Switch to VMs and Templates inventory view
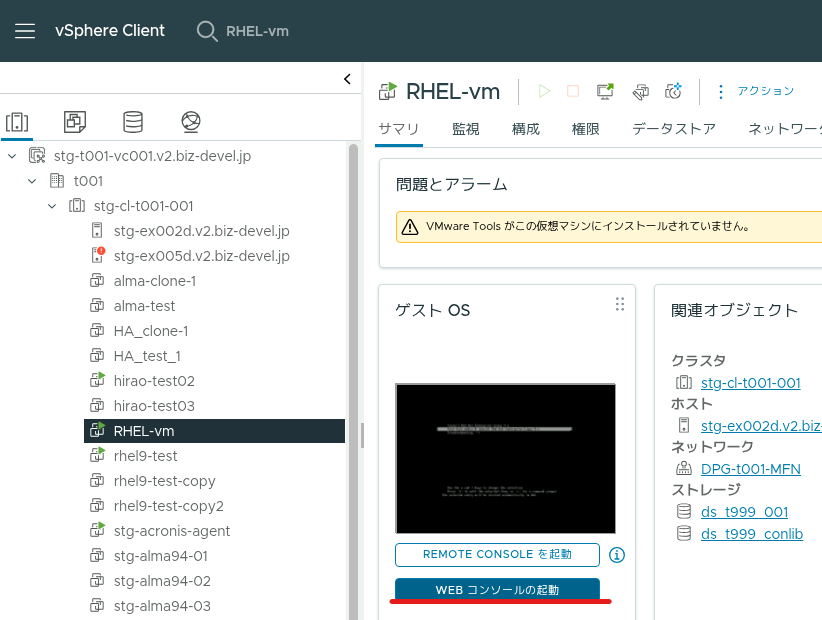Viewport: 822px width, 620px height. pos(75,122)
